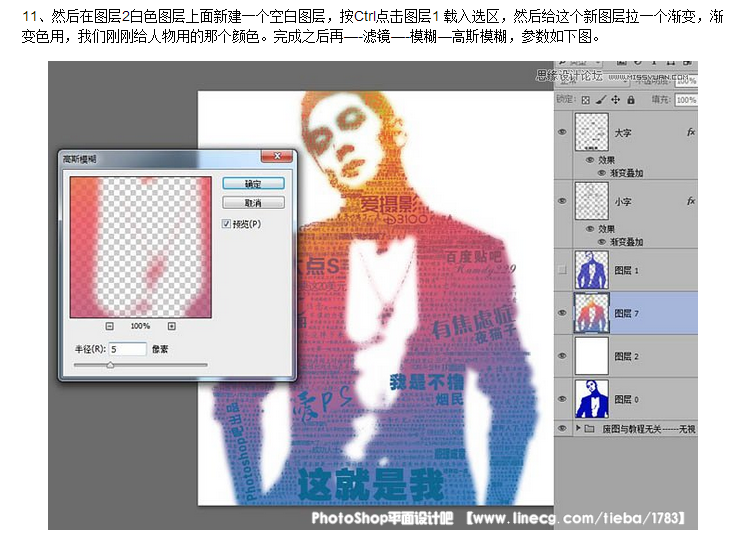Toggle 渐变叠加 eye under the 小字 layer
Image resolution: width=735 pixels, height=535 pixels.
pyautogui.click(x=602, y=242)
